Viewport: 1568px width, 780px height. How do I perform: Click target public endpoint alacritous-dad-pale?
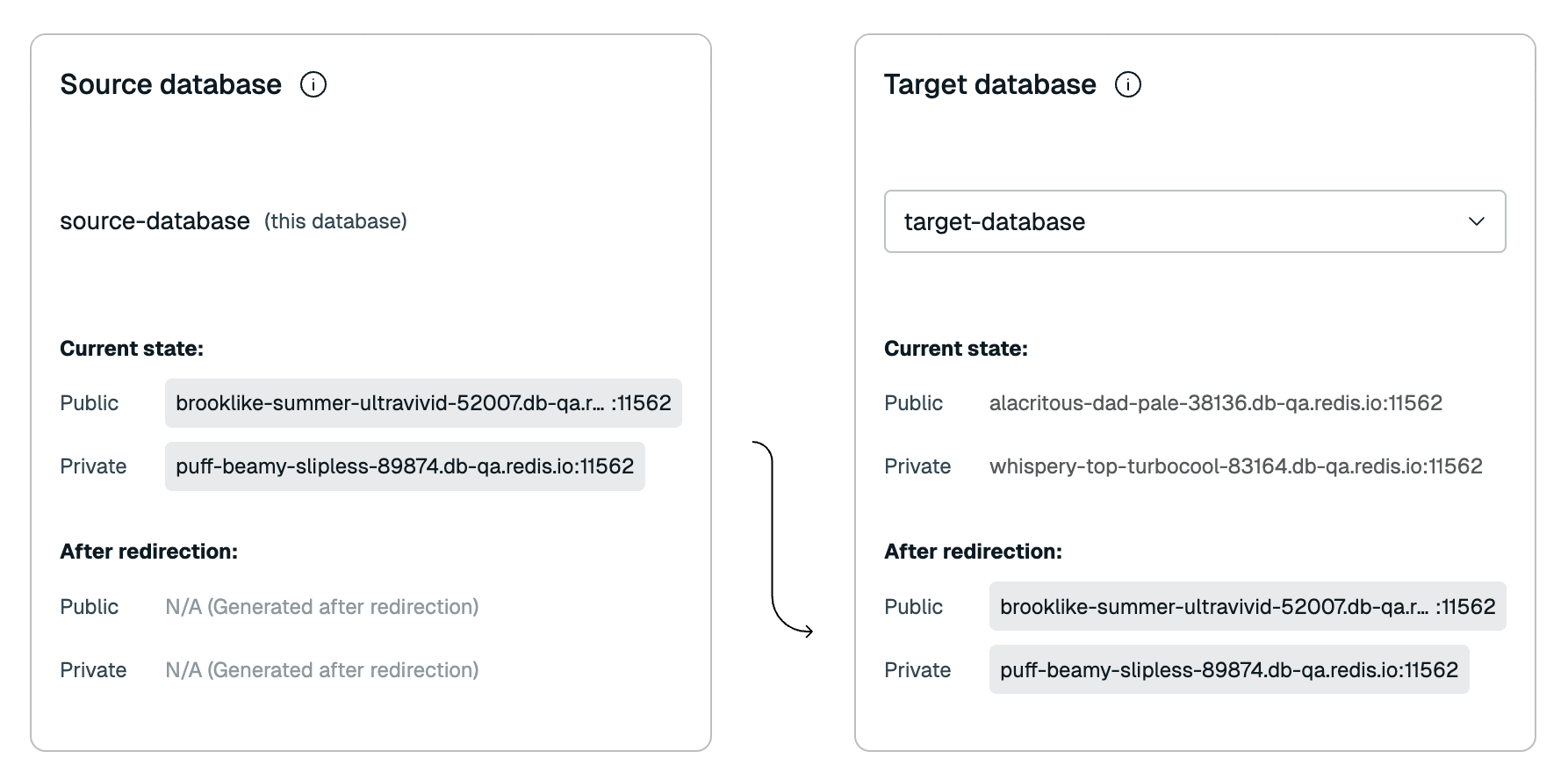tap(1216, 403)
